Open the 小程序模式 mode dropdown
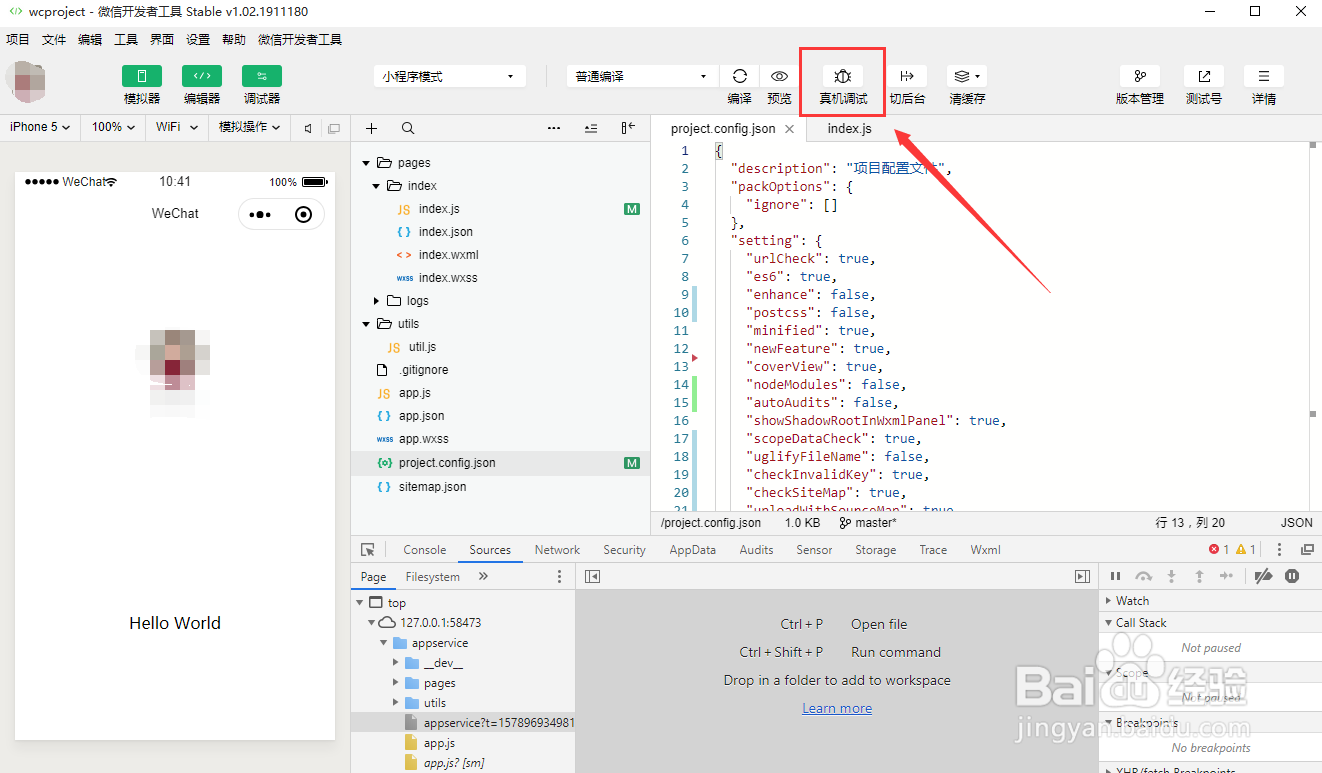Image resolution: width=1322 pixels, height=773 pixels. (450, 76)
